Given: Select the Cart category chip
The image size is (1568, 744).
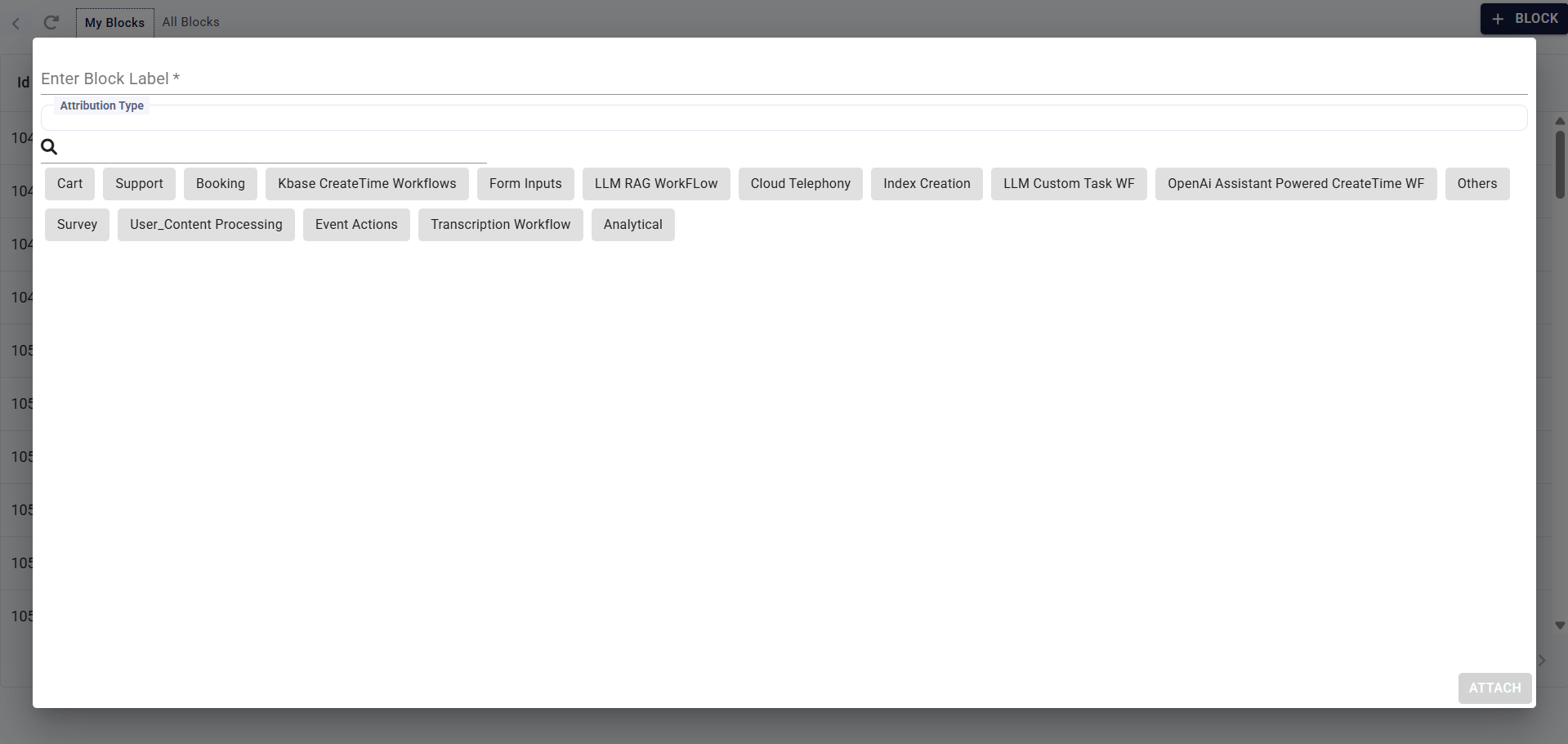Looking at the screenshot, I should [69, 184].
